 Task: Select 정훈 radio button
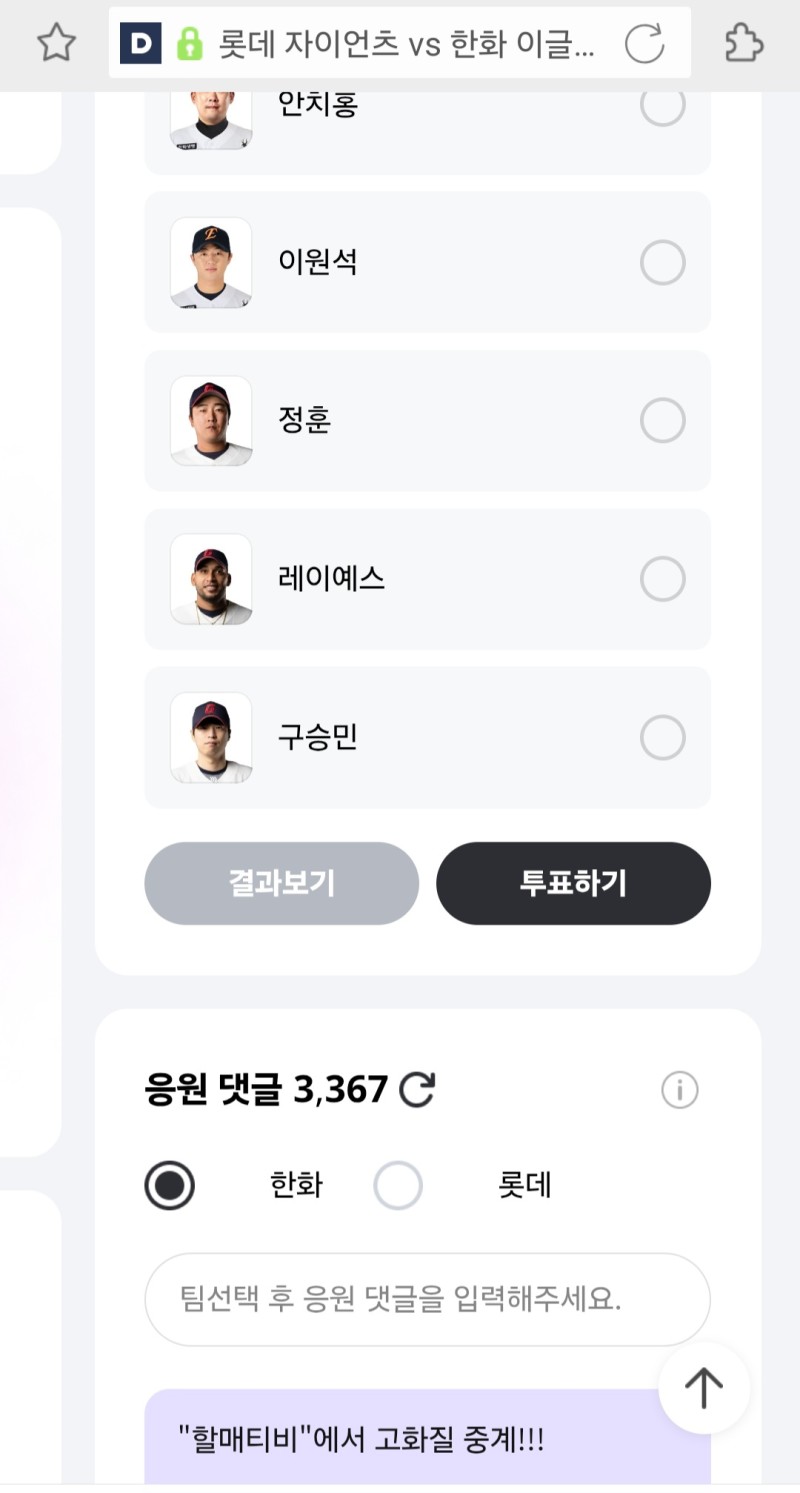[662, 421]
